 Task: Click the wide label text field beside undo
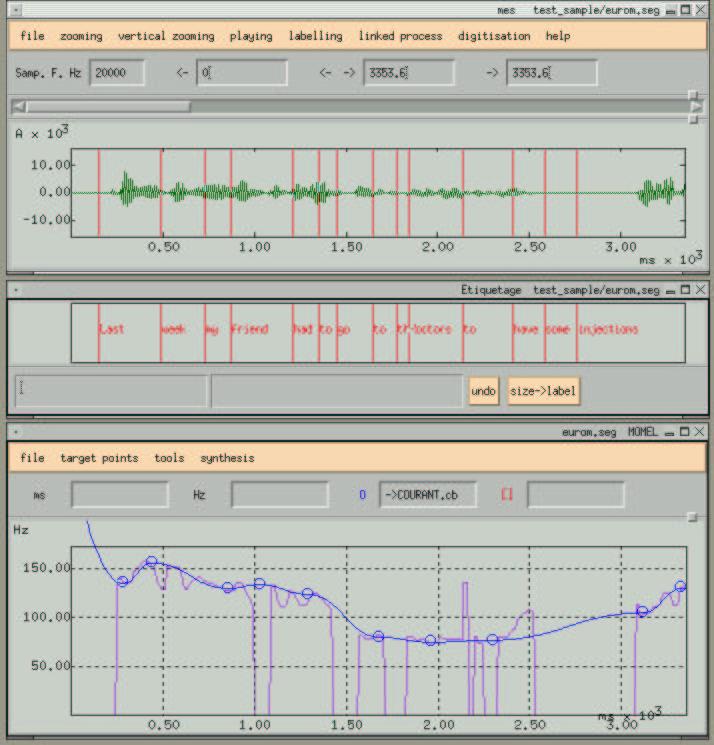337,391
